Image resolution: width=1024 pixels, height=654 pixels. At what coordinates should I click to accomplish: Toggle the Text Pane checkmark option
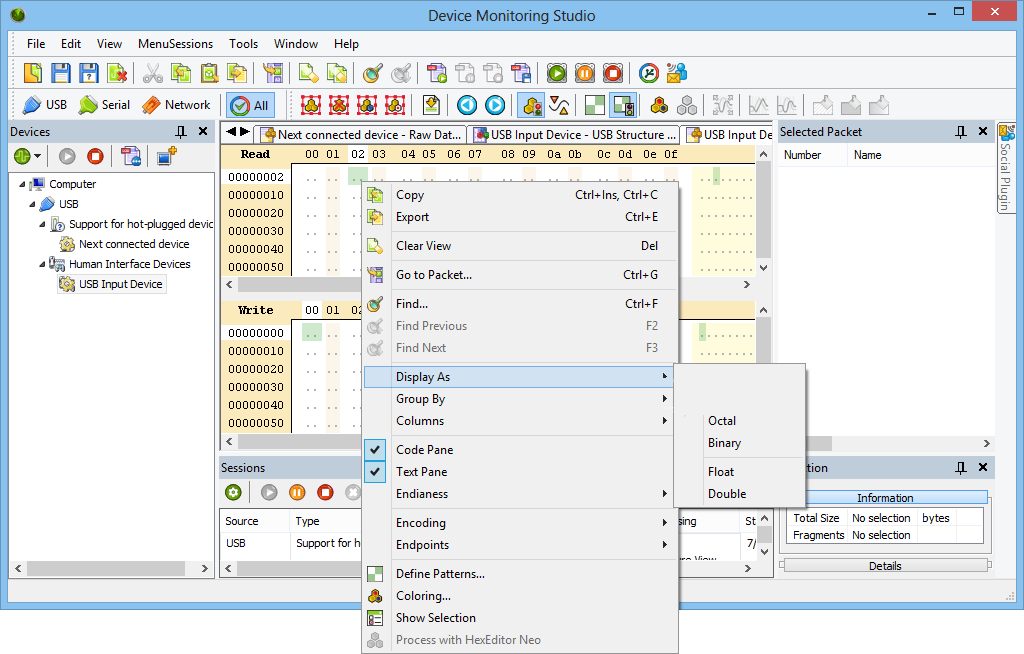(x=421, y=472)
